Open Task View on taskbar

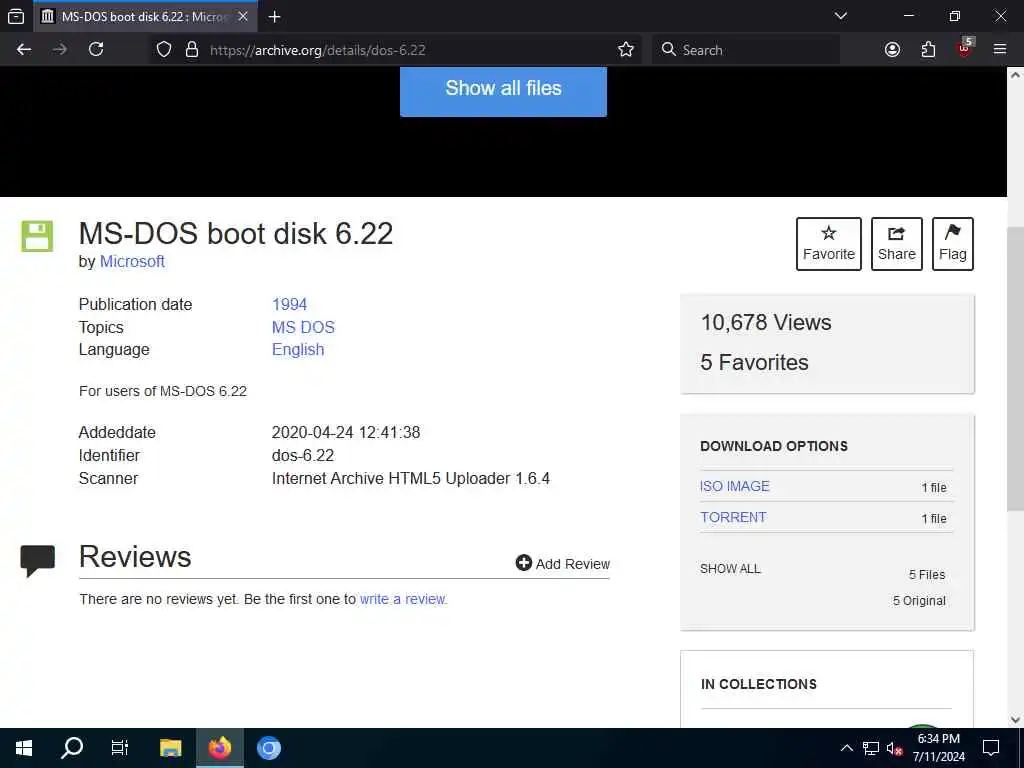(x=120, y=748)
